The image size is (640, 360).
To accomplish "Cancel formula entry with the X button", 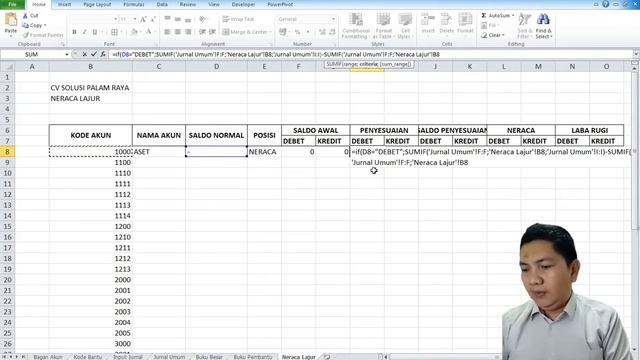I will coord(84,54).
